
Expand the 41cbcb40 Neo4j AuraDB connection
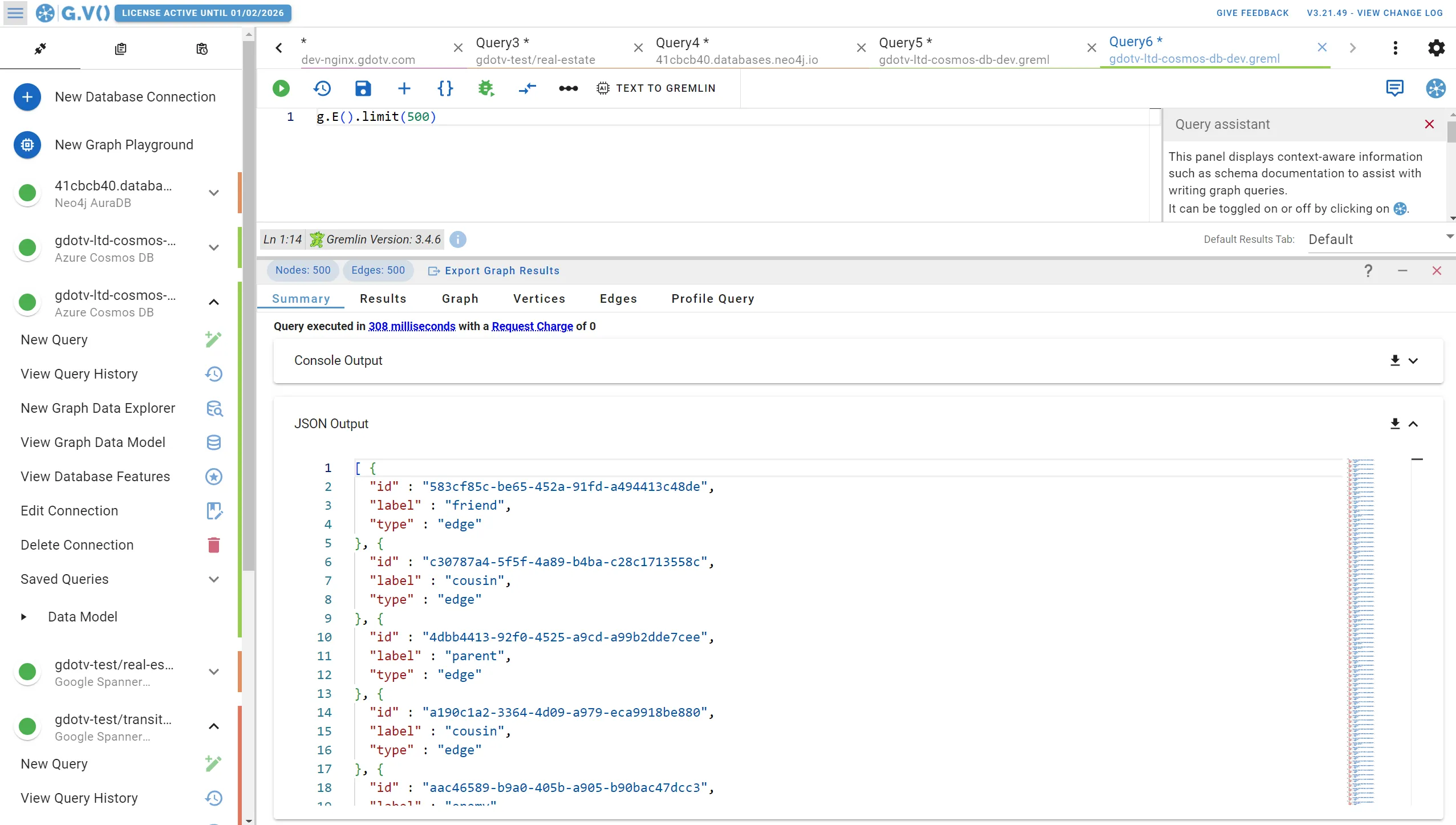click(214, 193)
